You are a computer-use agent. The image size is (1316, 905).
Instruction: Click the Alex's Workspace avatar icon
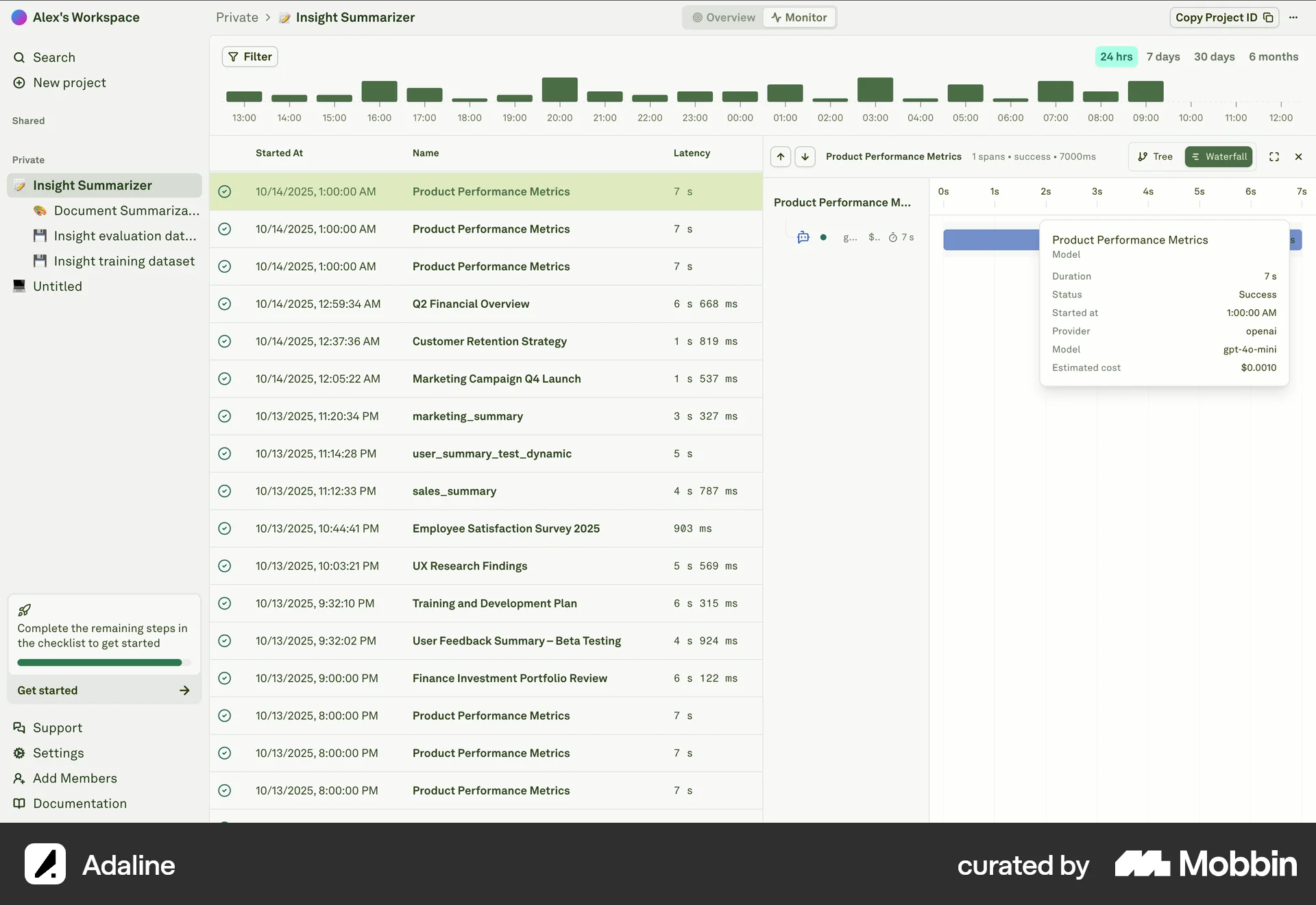pos(19,17)
